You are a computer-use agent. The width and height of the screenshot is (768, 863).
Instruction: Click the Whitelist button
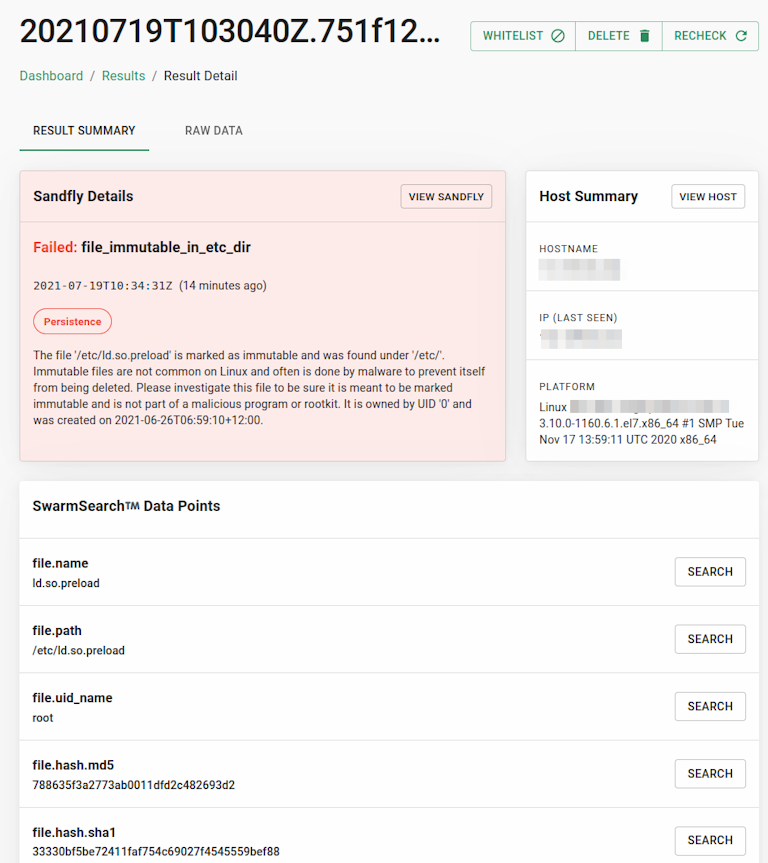click(523, 36)
